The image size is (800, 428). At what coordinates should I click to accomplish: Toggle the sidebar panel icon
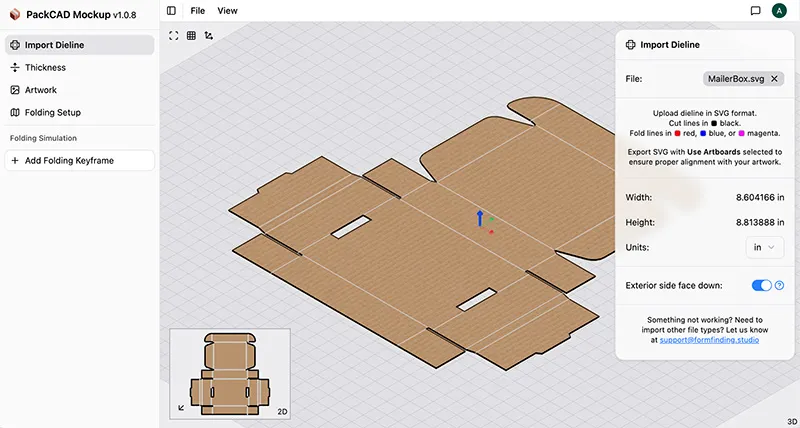tap(172, 11)
